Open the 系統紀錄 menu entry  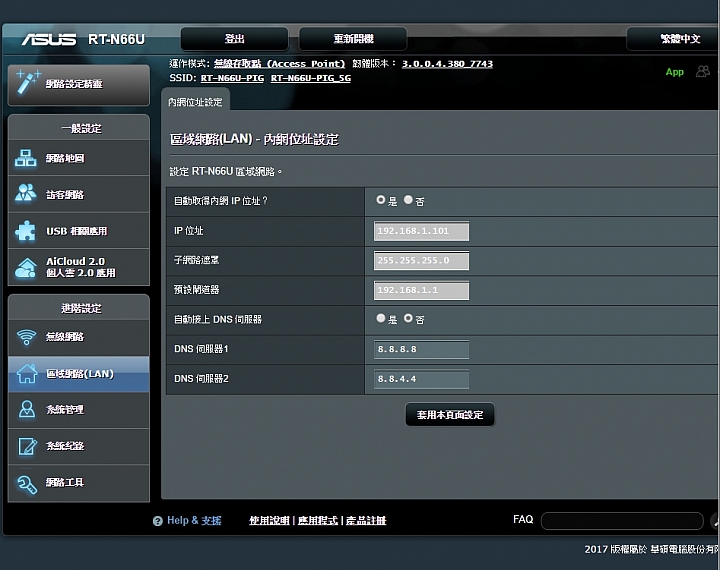[x=79, y=446]
